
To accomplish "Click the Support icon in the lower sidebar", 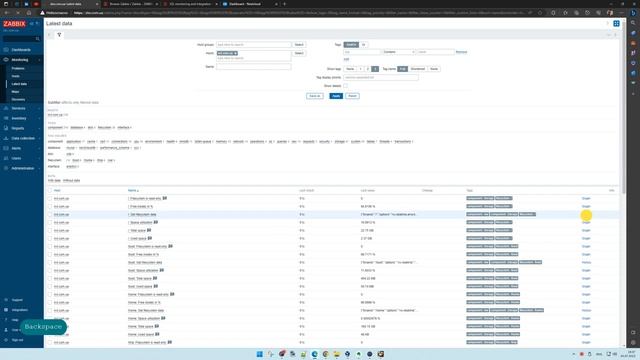I will coord(6,300).
